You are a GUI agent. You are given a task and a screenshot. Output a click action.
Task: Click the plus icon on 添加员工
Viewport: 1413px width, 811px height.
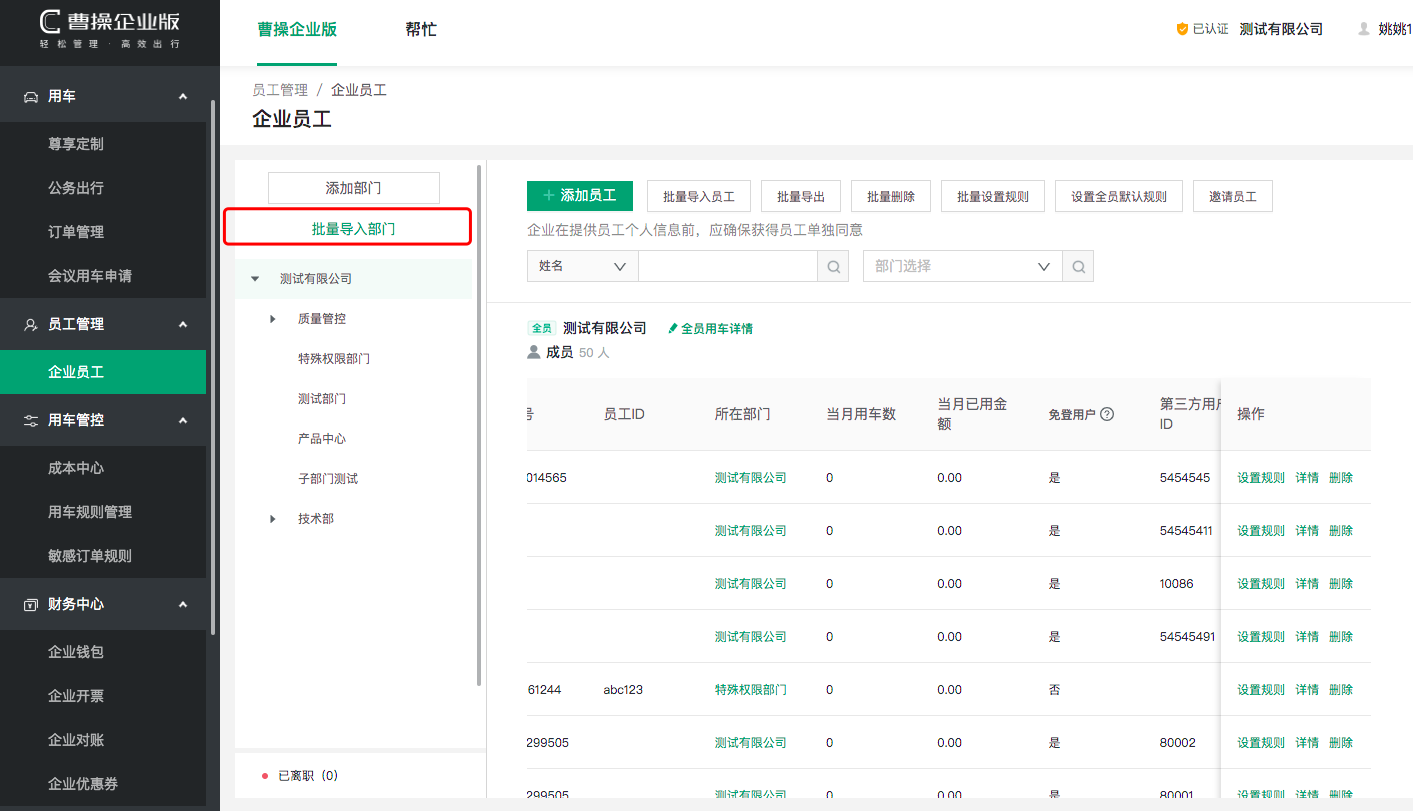point(548,196)
